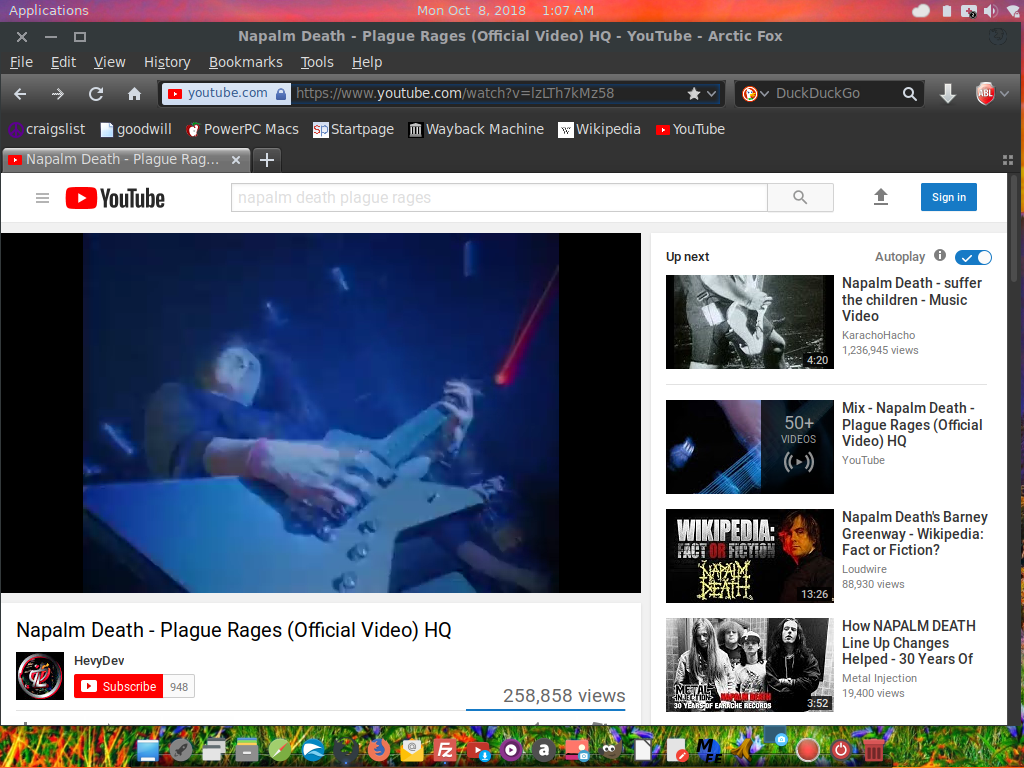Viewport: 1024px width, 768px height.
Task: Reload the current YouTube page
Action: coord(96,94)
